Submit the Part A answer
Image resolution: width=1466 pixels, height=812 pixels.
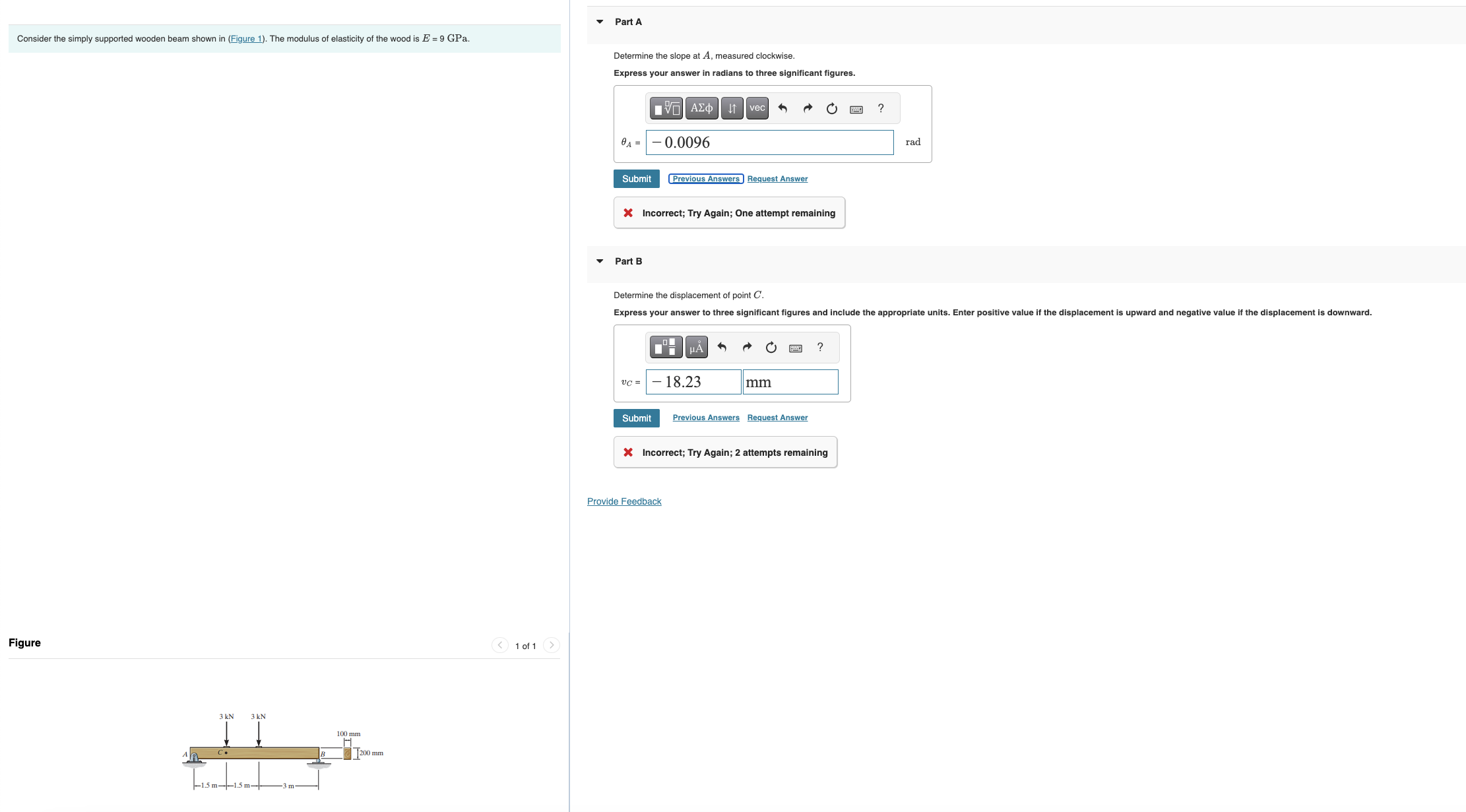pos(636,179)
